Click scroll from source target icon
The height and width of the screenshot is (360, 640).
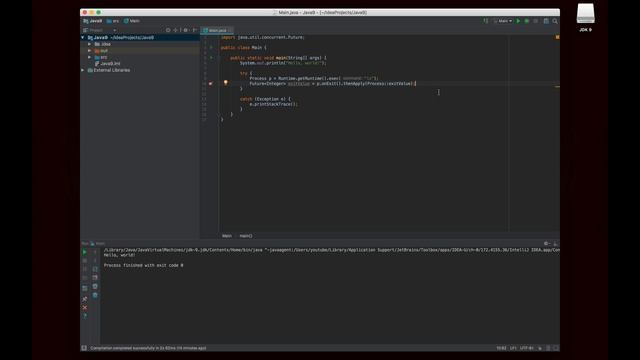[x=168, y=30]
